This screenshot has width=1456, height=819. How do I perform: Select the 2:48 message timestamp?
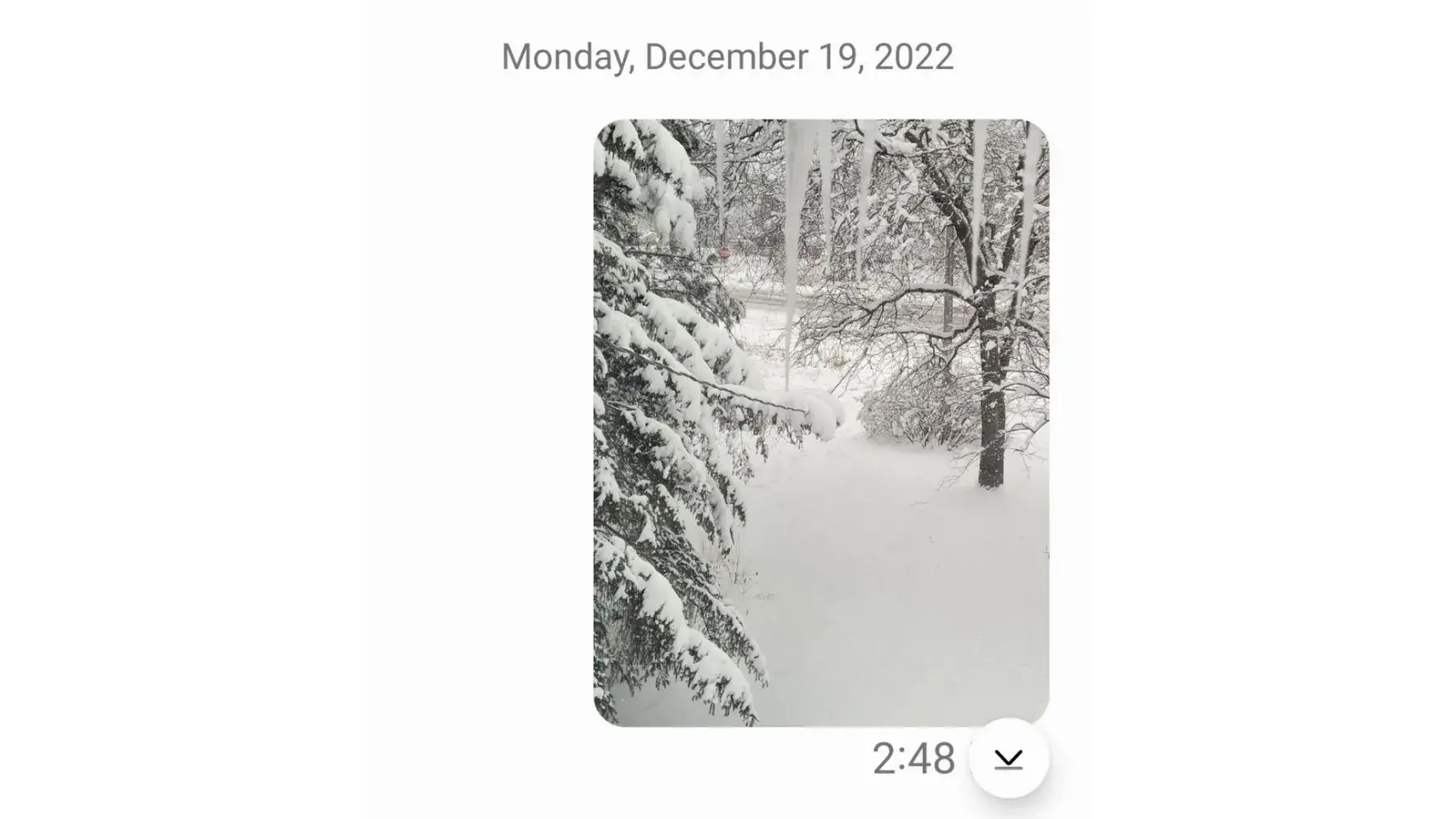(913, 758)
